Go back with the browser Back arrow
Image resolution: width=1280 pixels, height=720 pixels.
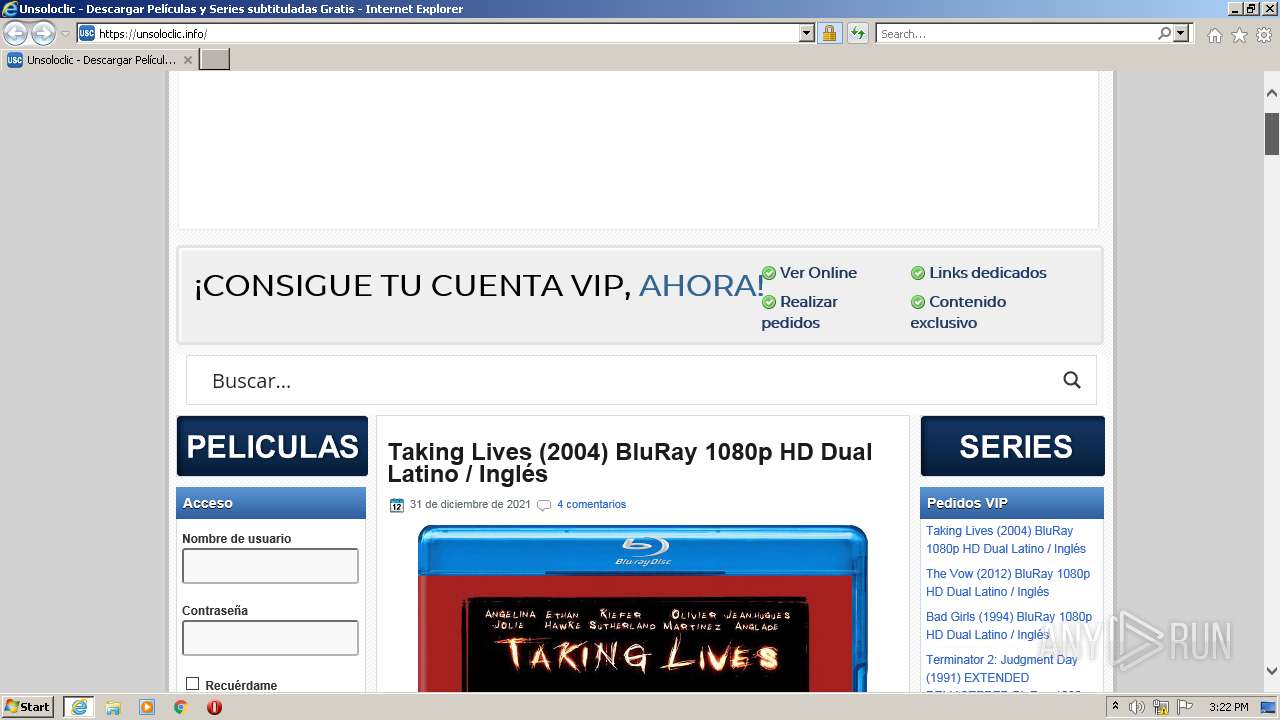(15, 34)
